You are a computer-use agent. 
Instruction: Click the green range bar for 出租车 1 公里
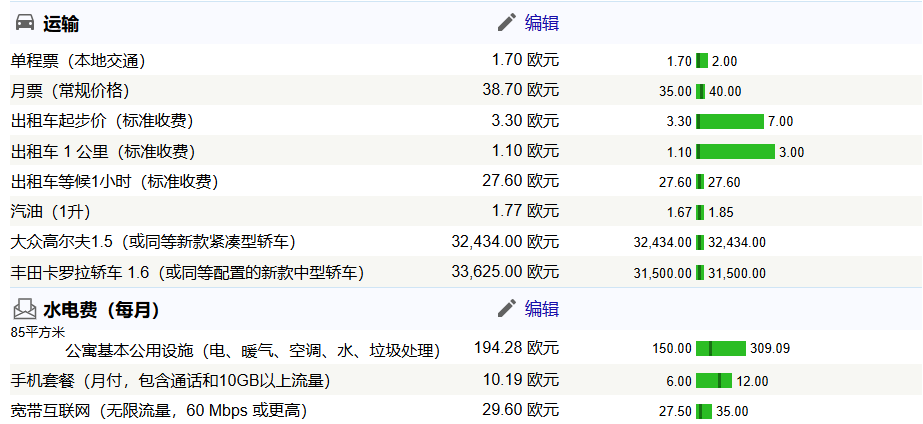coord(735,152)
